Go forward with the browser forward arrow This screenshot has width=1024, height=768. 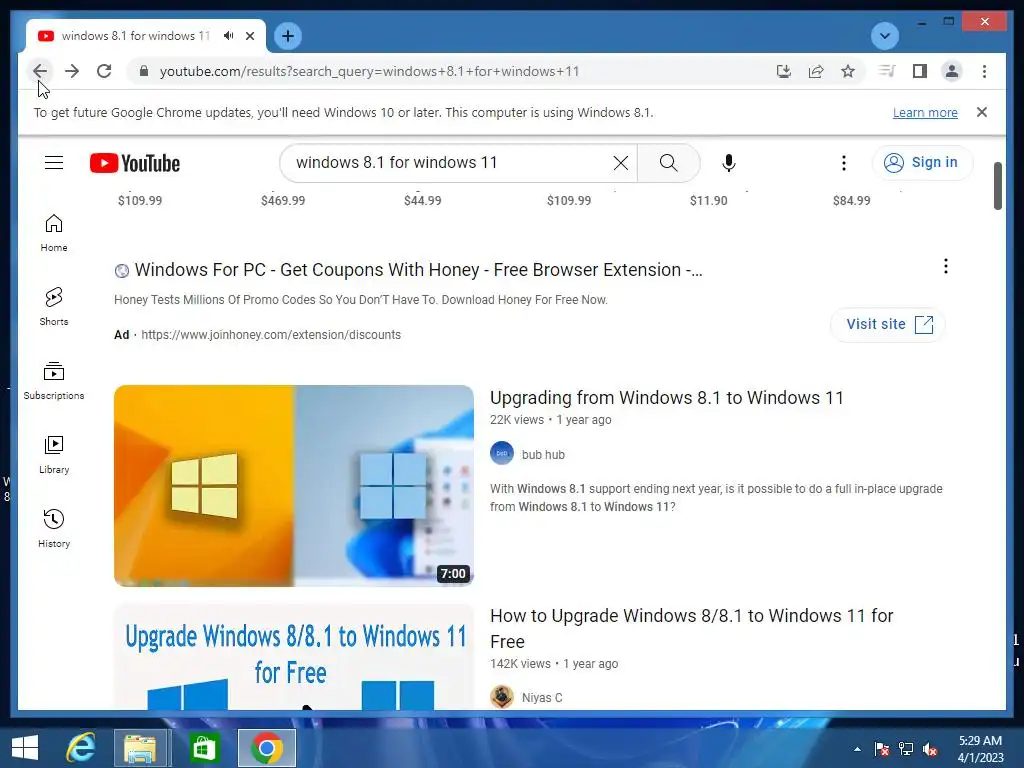pyautogui.click(x=72, y=71)
